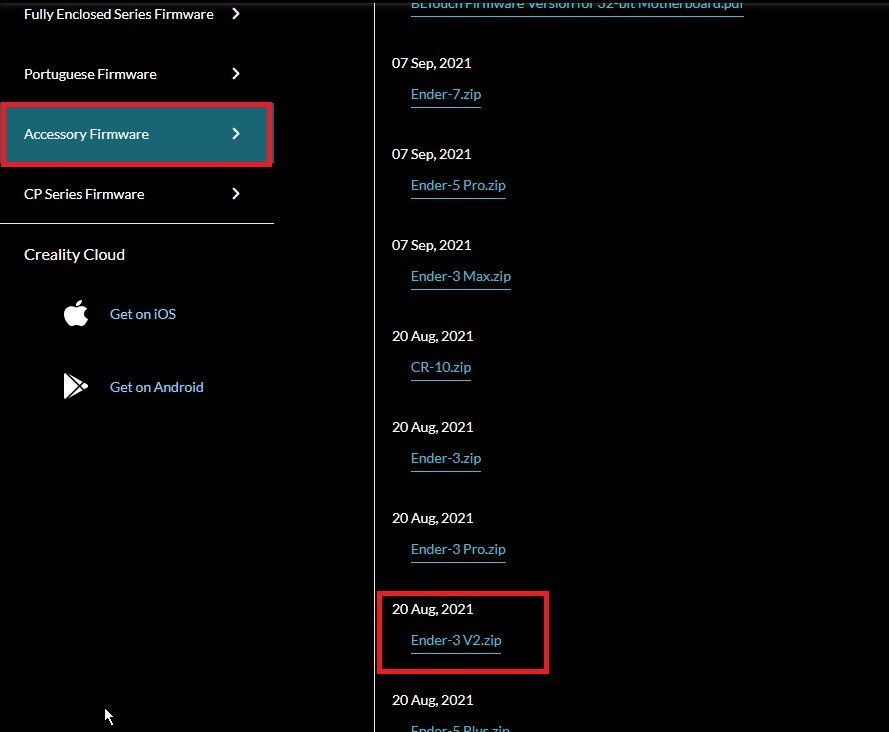Click the date above Ender-3 Max.zip
The image size is (889, 732).
click(431, 245)
